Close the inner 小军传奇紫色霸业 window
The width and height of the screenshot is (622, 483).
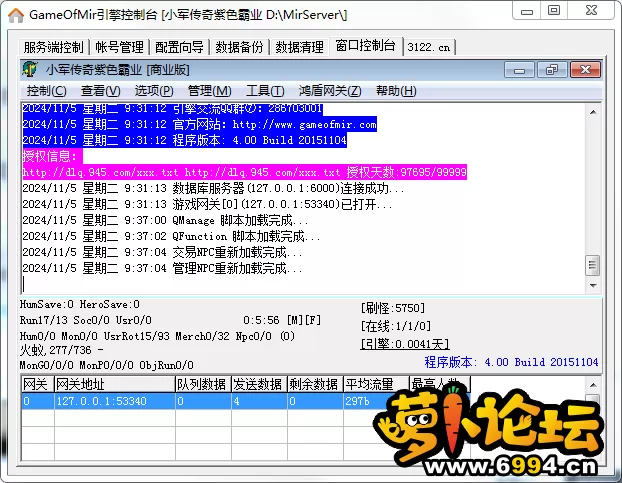(586, 70)
